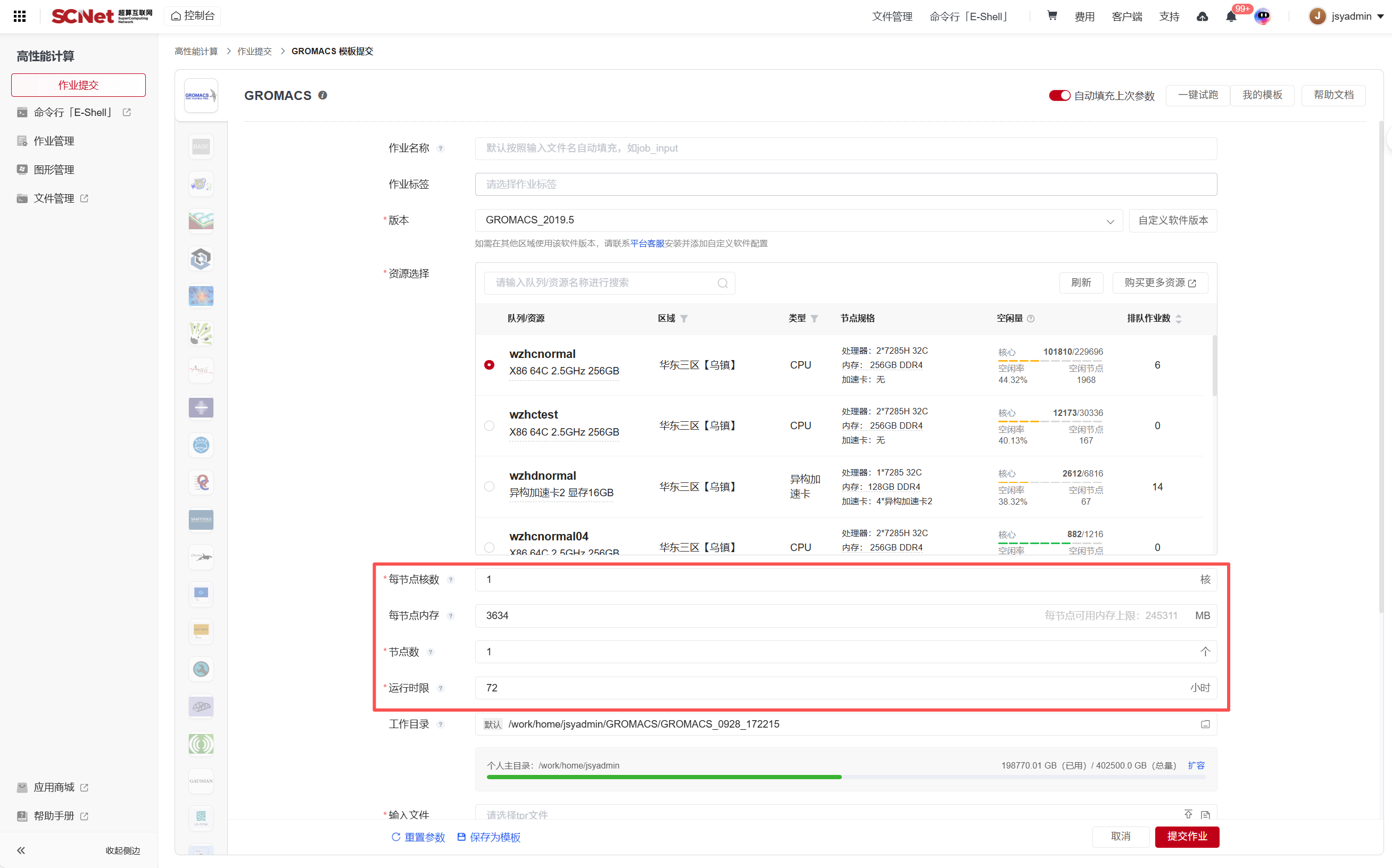Image resolution: width=1392 pixels, height=868 pixels.
Task: Select the wzhctest queue radio button
Action: pos(488,426)
